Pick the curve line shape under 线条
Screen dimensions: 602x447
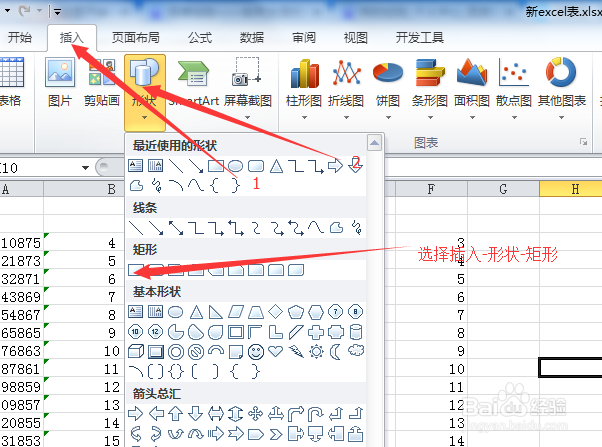click(316, 228)
